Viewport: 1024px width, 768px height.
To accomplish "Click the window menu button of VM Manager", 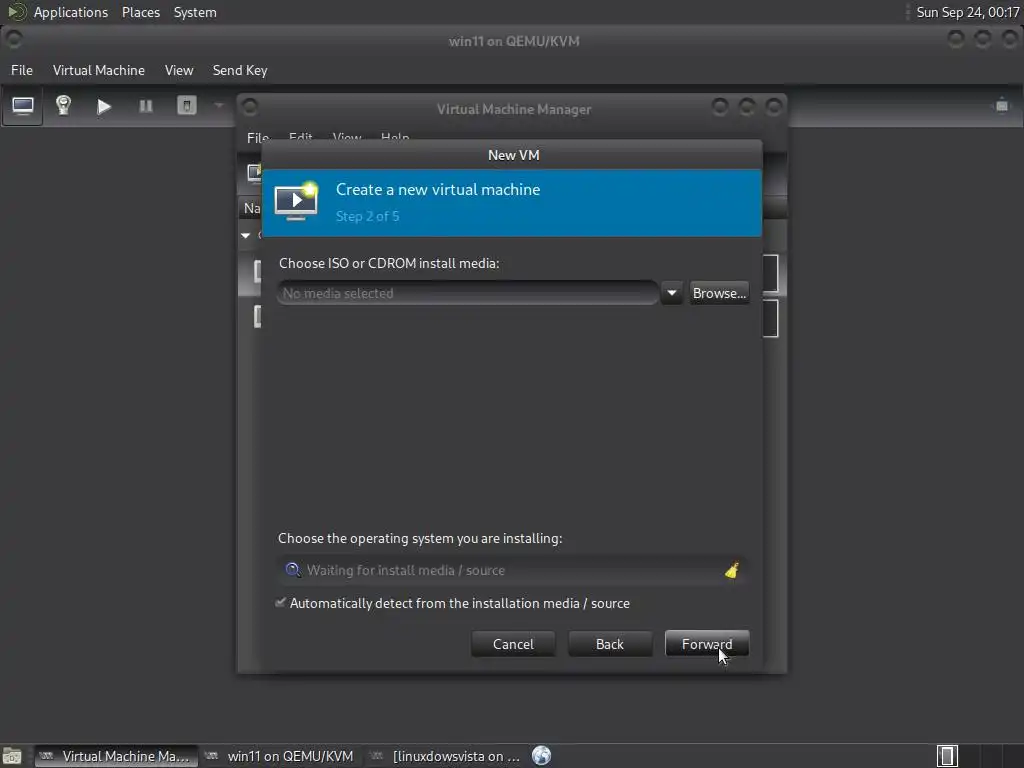I will click(x=250, y=107).
